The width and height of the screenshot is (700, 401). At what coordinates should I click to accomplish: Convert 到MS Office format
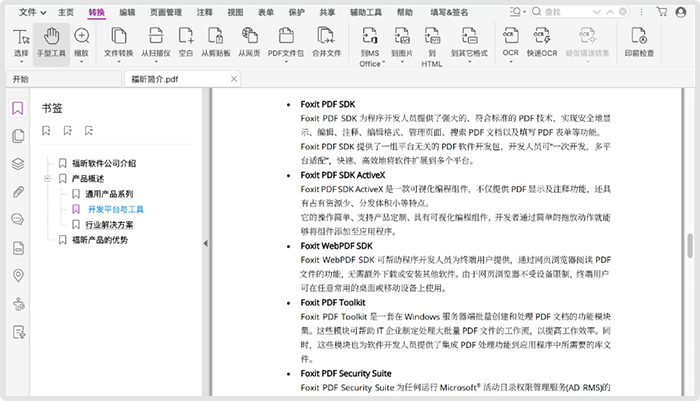370,47
